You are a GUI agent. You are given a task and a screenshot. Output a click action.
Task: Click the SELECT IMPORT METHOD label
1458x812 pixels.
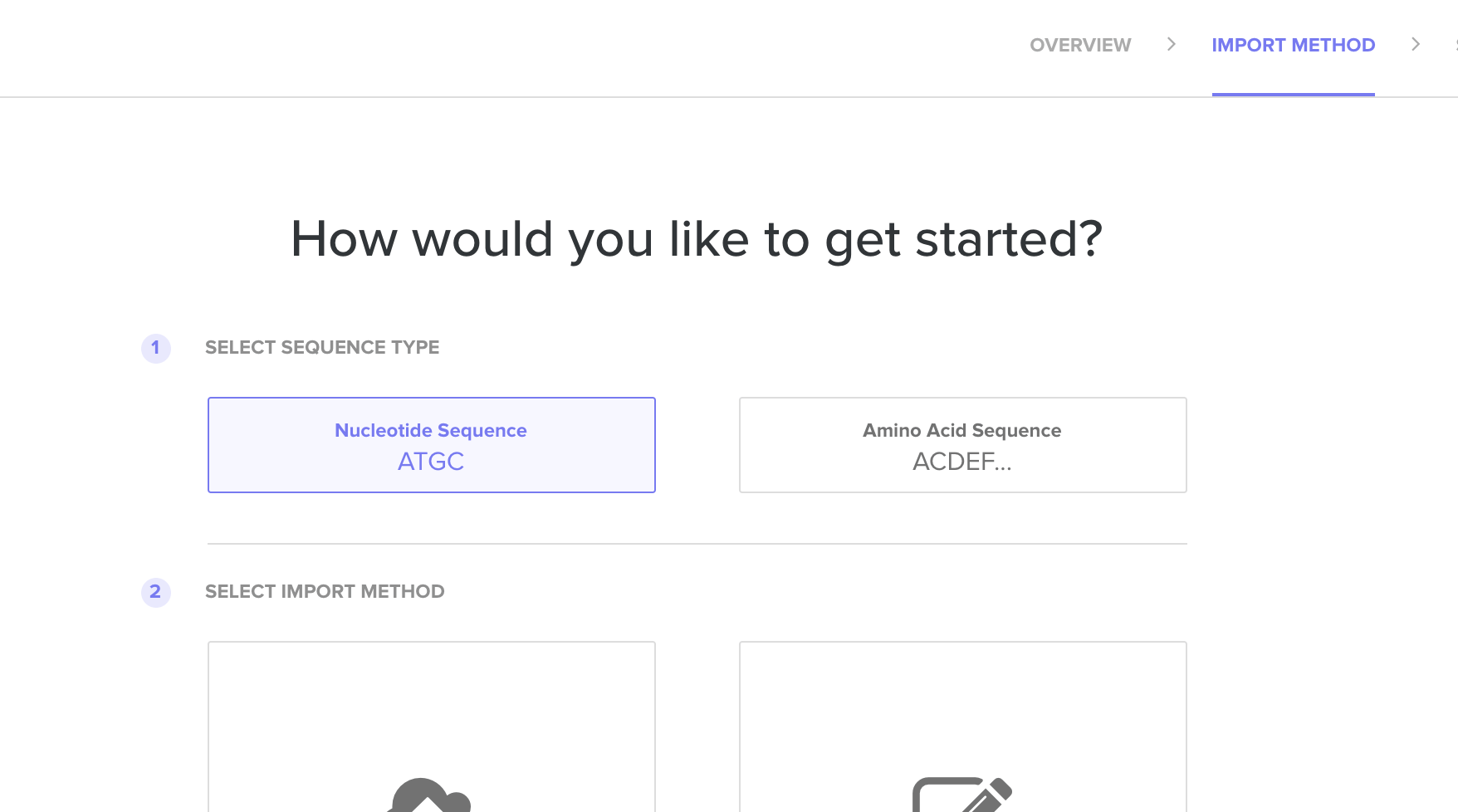(325, 591)
